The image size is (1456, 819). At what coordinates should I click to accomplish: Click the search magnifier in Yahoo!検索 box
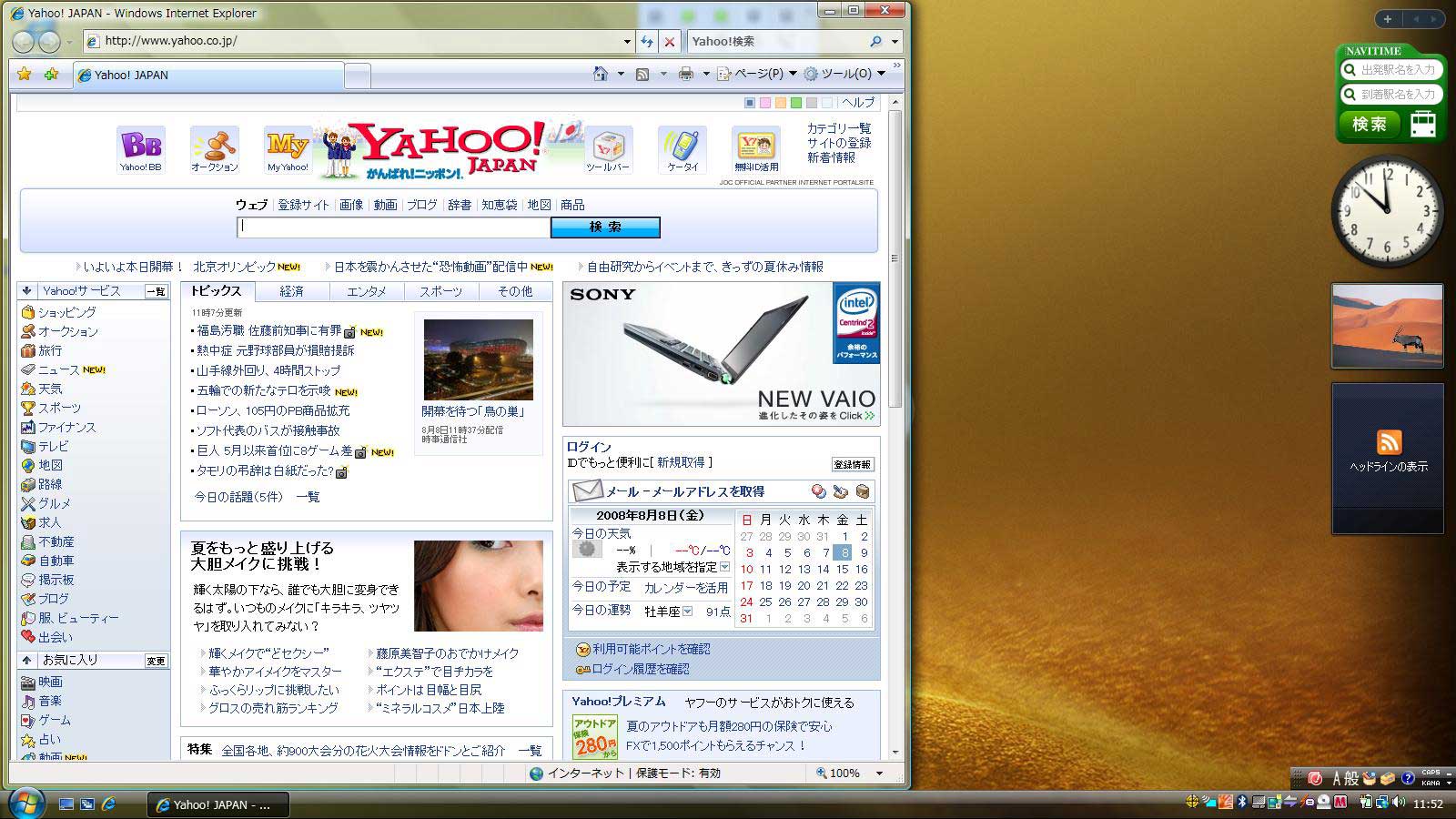point(875,41)
